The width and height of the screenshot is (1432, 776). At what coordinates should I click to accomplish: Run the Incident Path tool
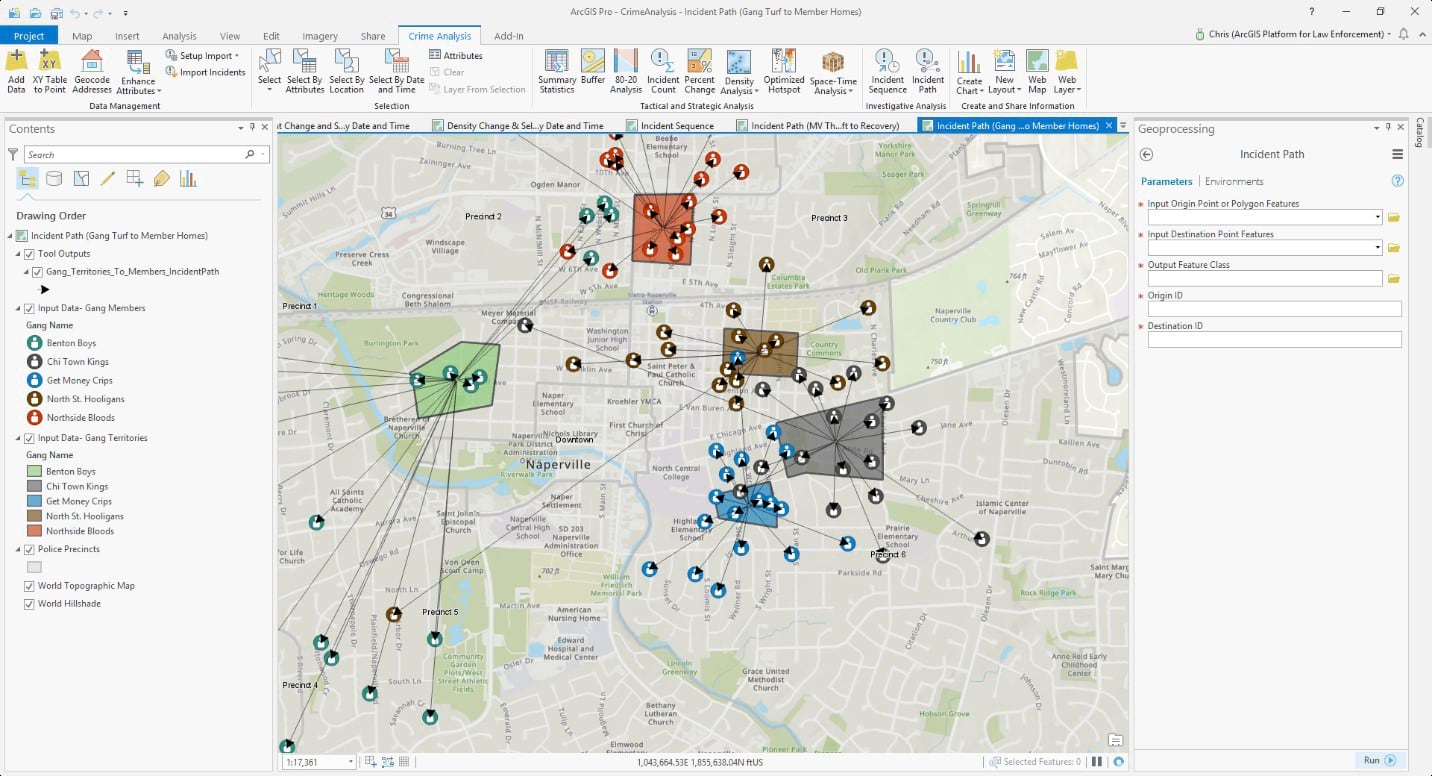point(1380,761)
